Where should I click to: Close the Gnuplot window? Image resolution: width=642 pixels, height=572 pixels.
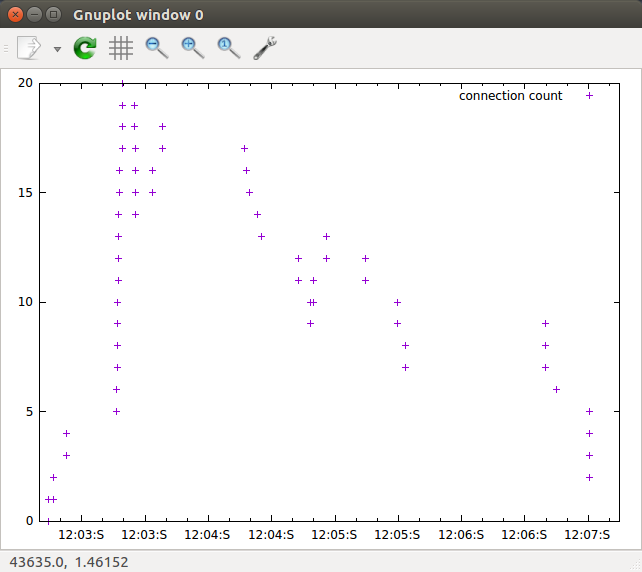click(15, 15)
